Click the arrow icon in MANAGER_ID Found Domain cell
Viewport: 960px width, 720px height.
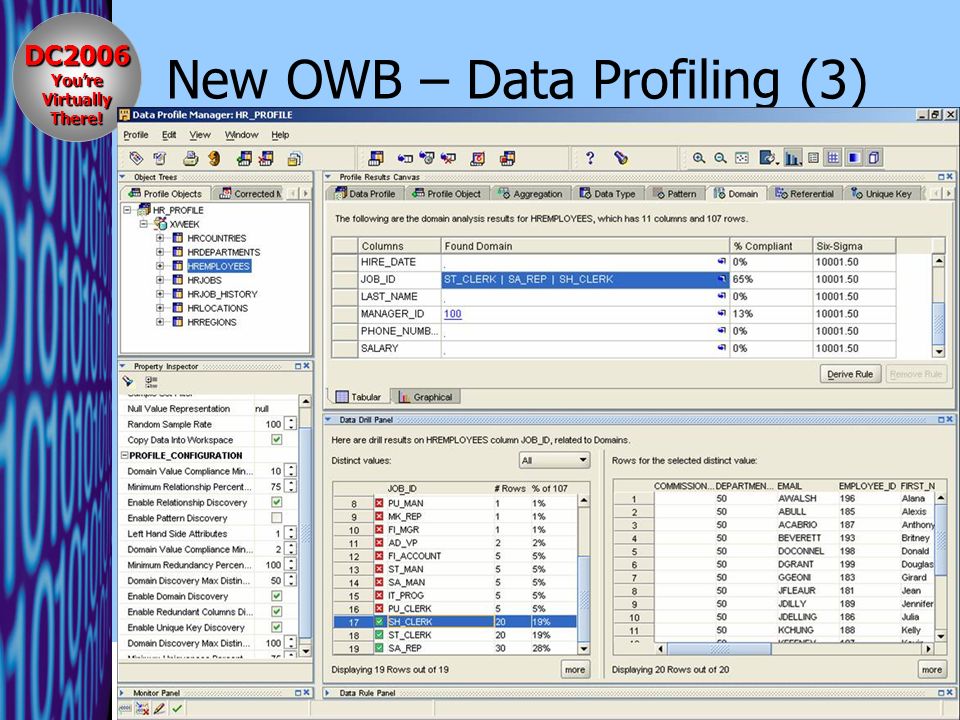click(x=722, y=313)
